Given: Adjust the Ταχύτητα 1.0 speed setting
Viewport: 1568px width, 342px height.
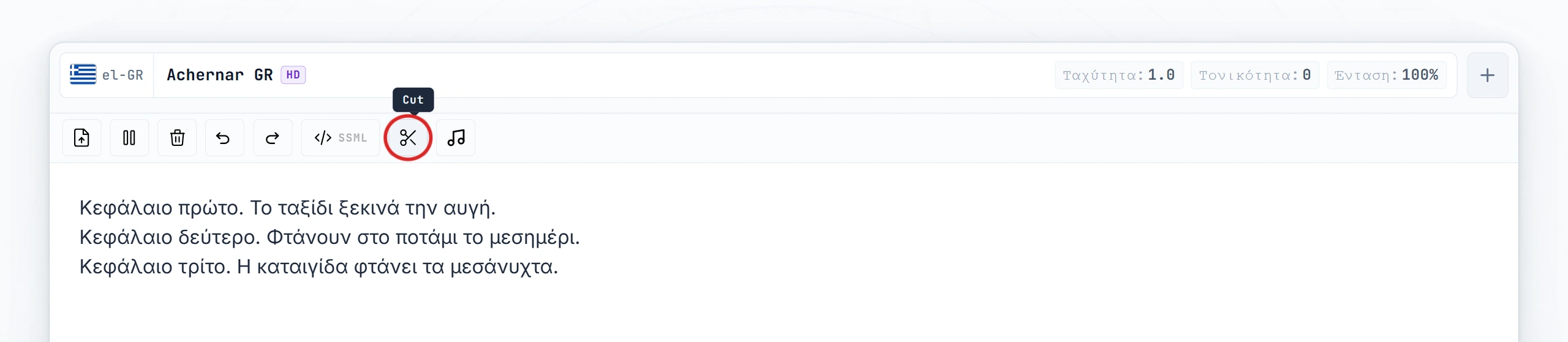Looking at the screenshot, I should [x=1118, y=75].
